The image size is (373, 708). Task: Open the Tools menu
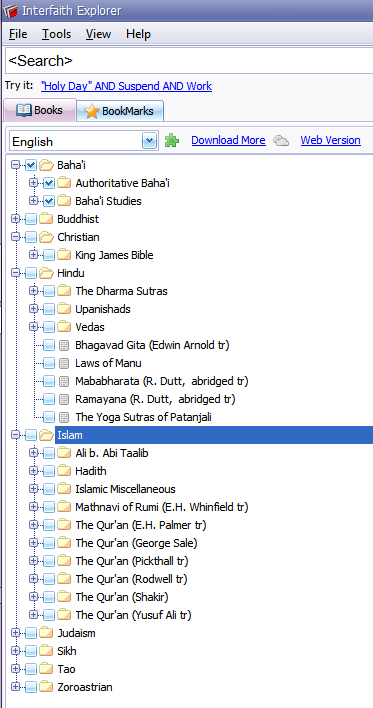coord(56,34)
